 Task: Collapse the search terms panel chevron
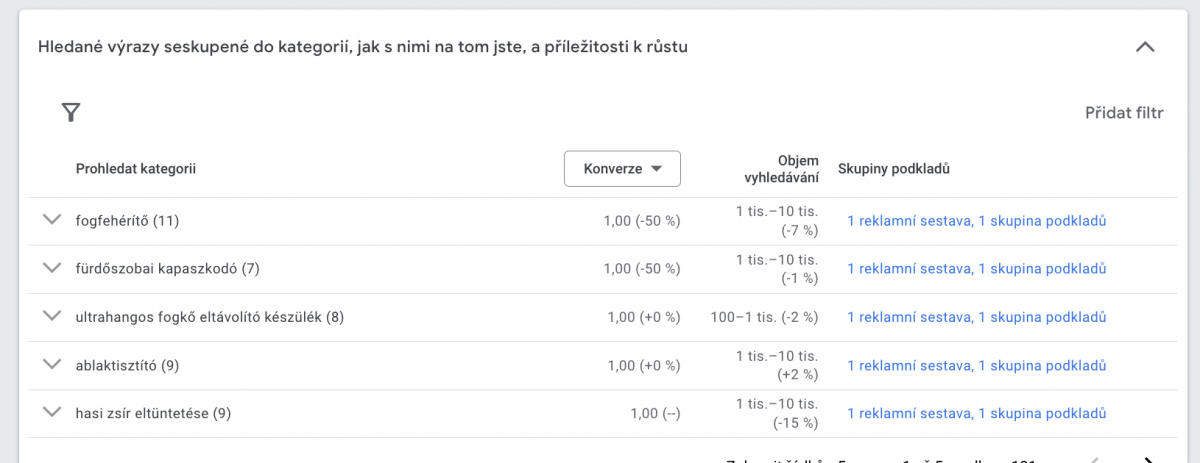(1145, 47)
